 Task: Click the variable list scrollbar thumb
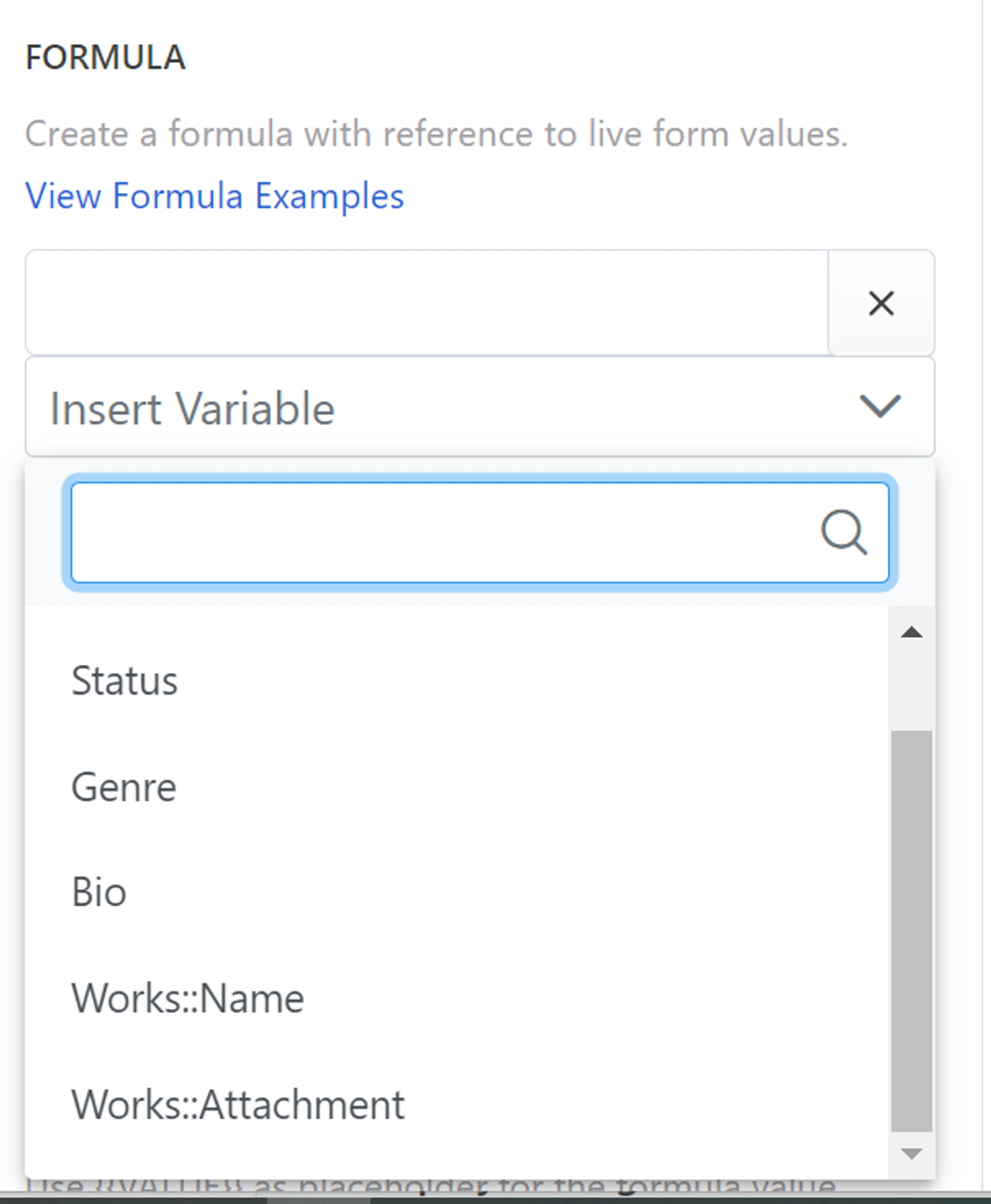pyautogui.click(x=911, y=930)
